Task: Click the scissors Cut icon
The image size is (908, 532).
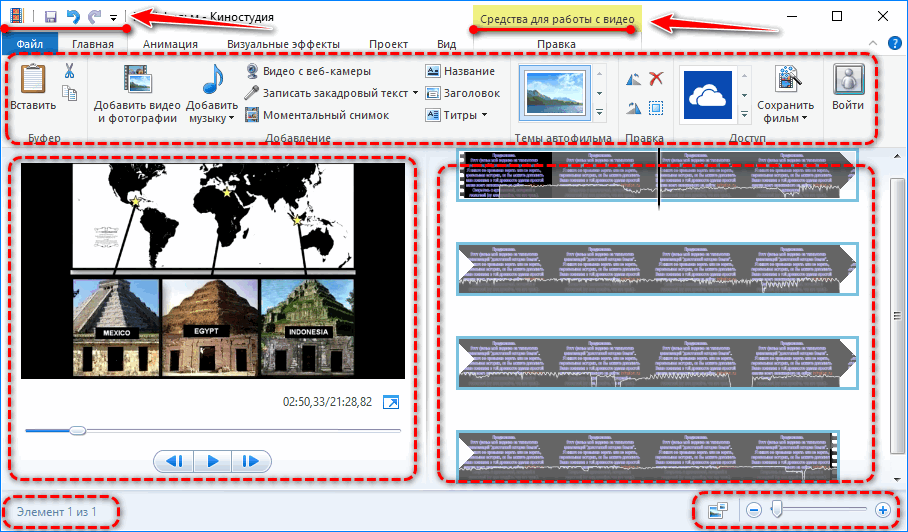Action: [69, 71]
